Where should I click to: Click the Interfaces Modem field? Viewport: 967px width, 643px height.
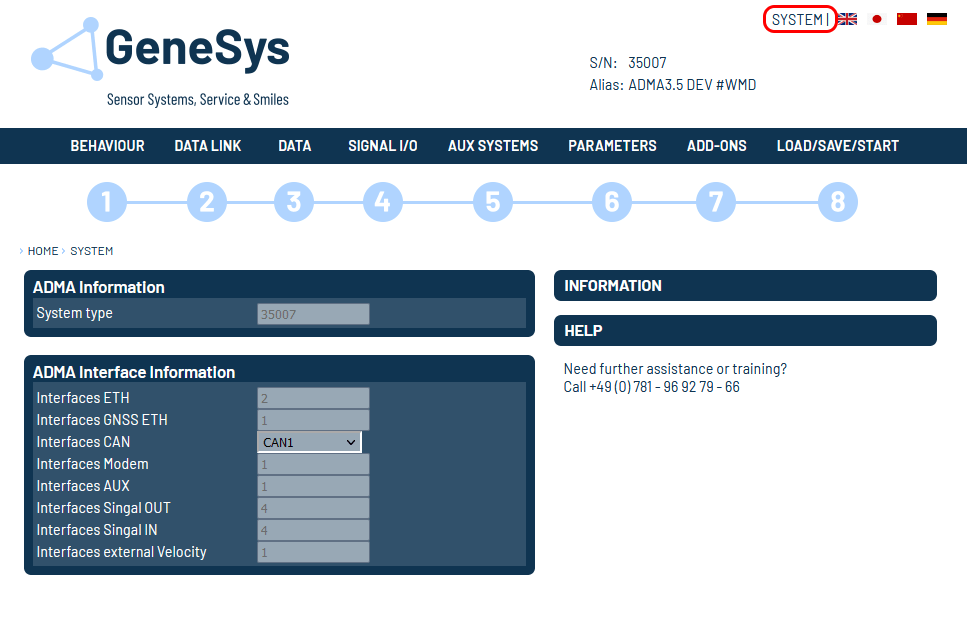point(313,464)
